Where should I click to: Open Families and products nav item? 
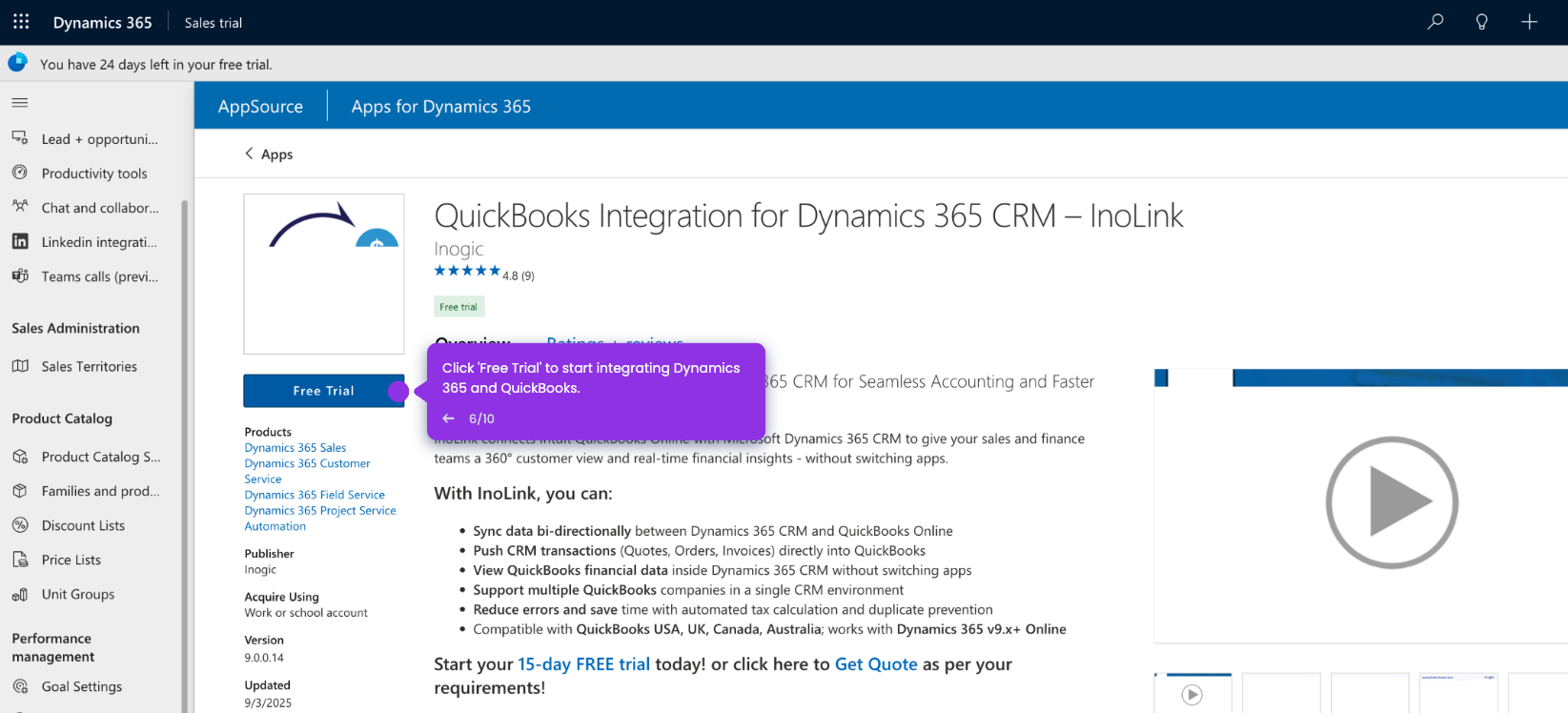[93, 491]
